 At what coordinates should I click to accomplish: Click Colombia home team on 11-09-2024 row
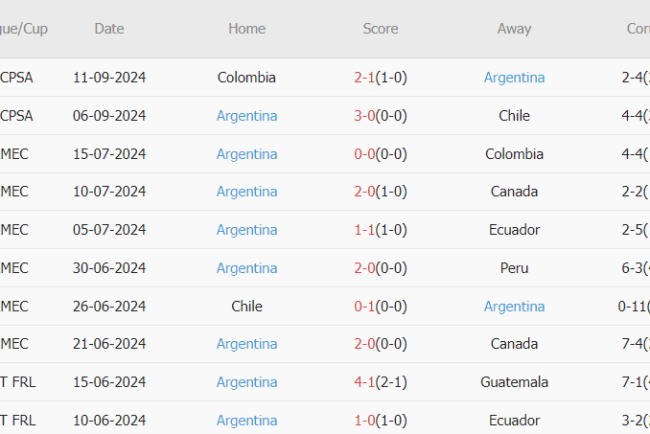click(x=246, y=77)
